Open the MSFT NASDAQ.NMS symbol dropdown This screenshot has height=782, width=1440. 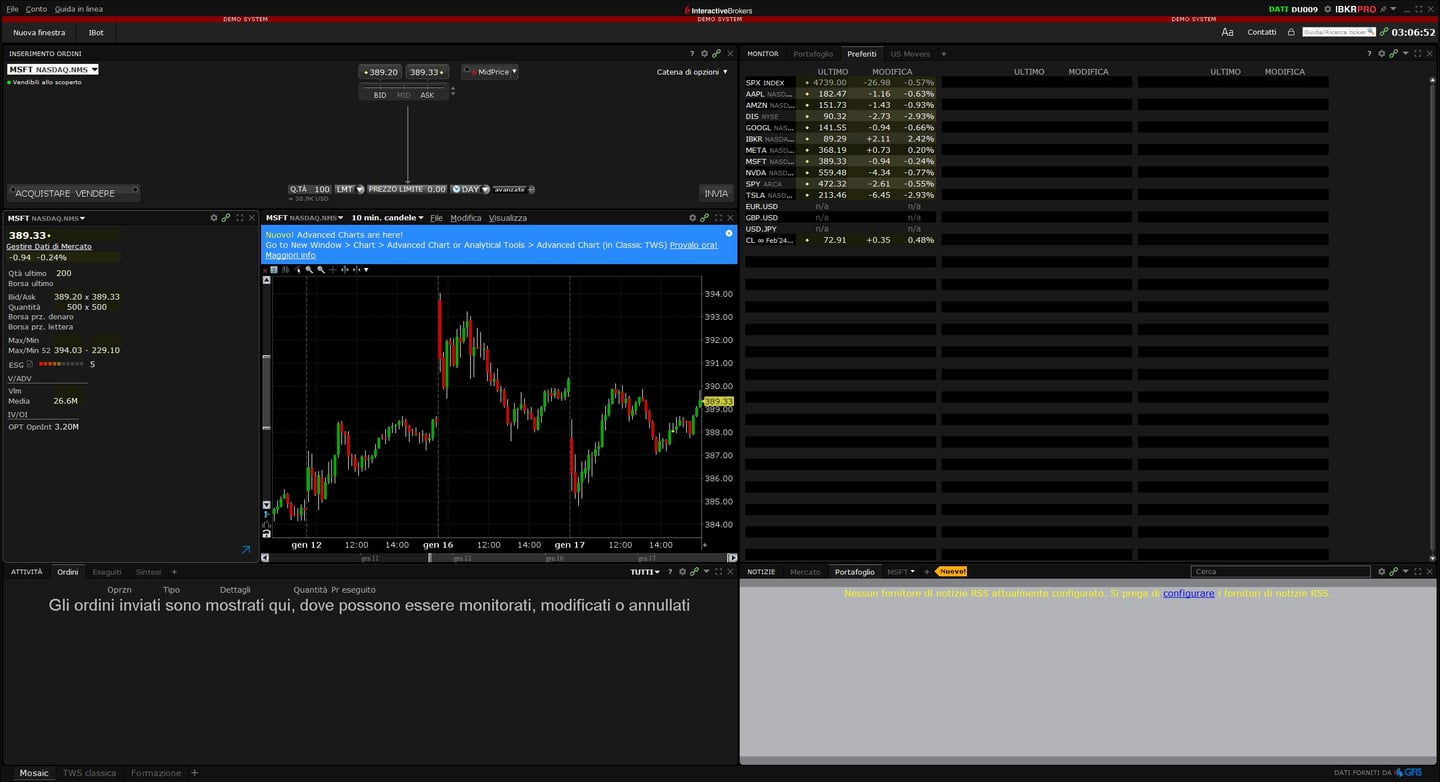pos(51,69)
